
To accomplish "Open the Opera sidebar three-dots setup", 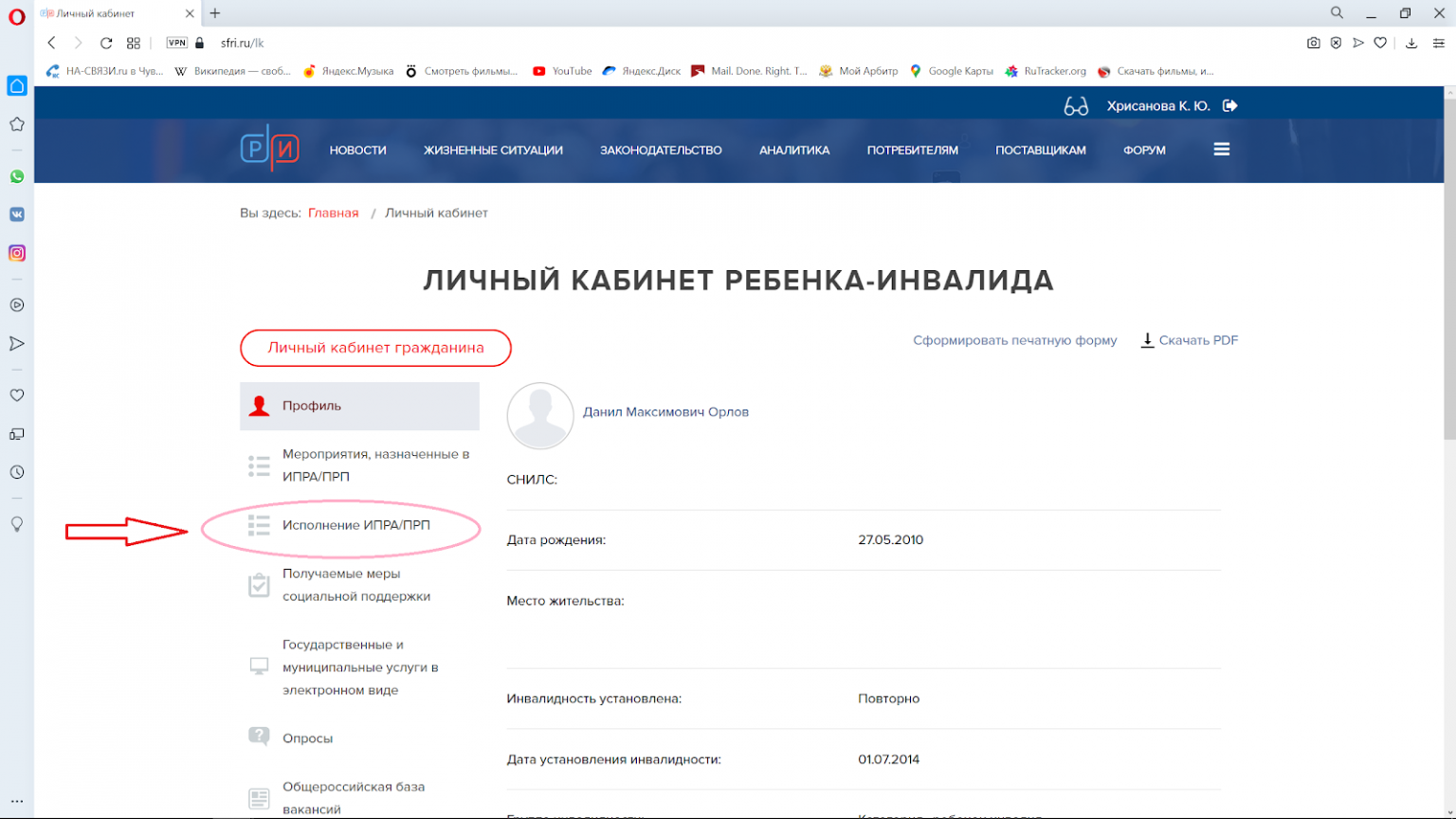I will (x=17, y=801).
